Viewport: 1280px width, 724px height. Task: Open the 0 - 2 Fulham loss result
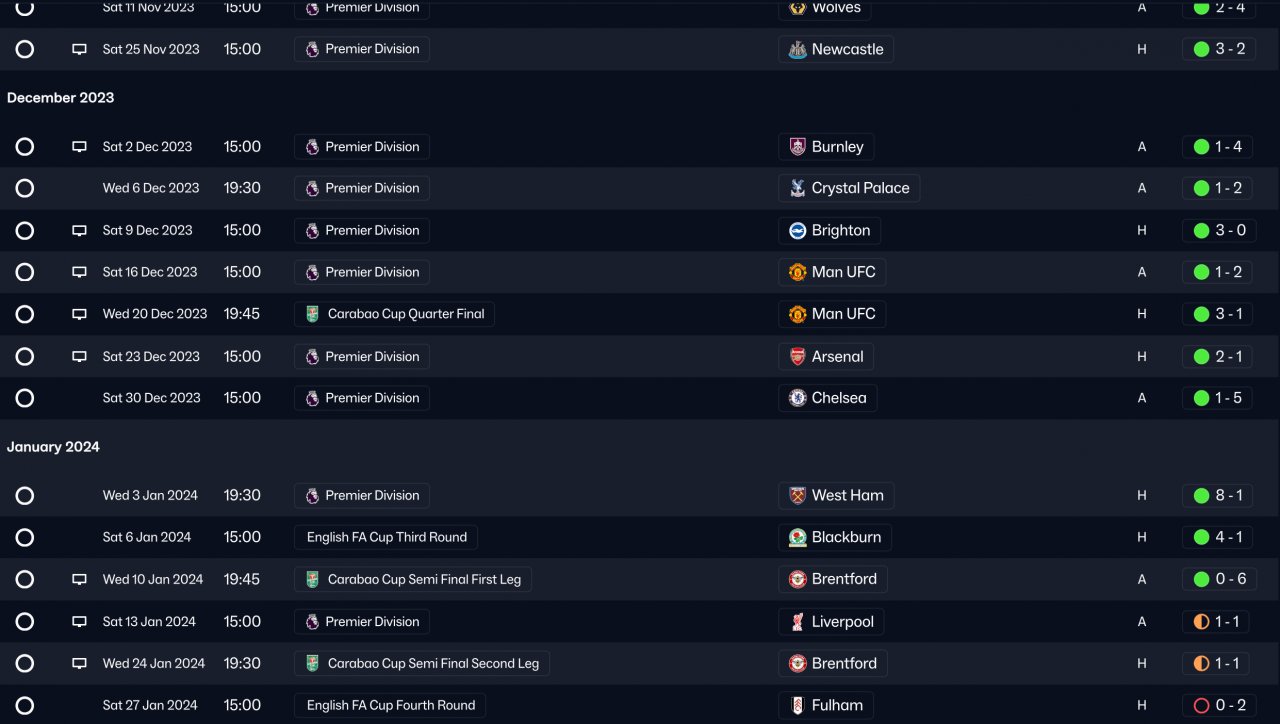click(1217, 705)
